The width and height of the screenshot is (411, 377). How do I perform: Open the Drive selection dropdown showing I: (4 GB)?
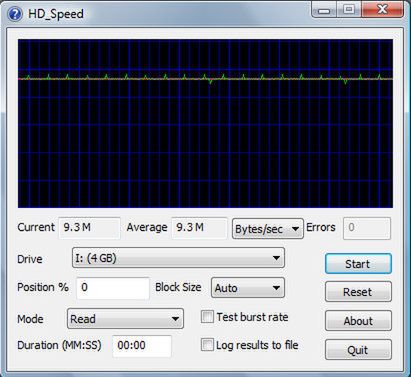[x=178, y=258]
